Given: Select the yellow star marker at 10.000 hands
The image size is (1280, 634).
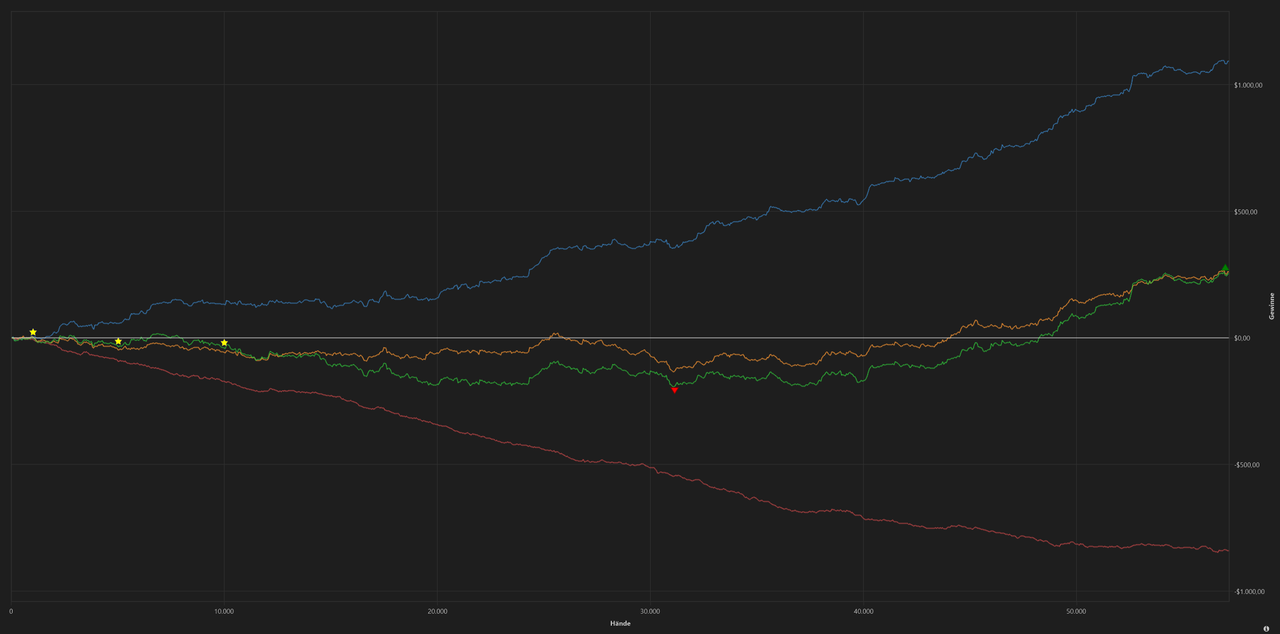Looking at the screenshot, I should [224, 343].
